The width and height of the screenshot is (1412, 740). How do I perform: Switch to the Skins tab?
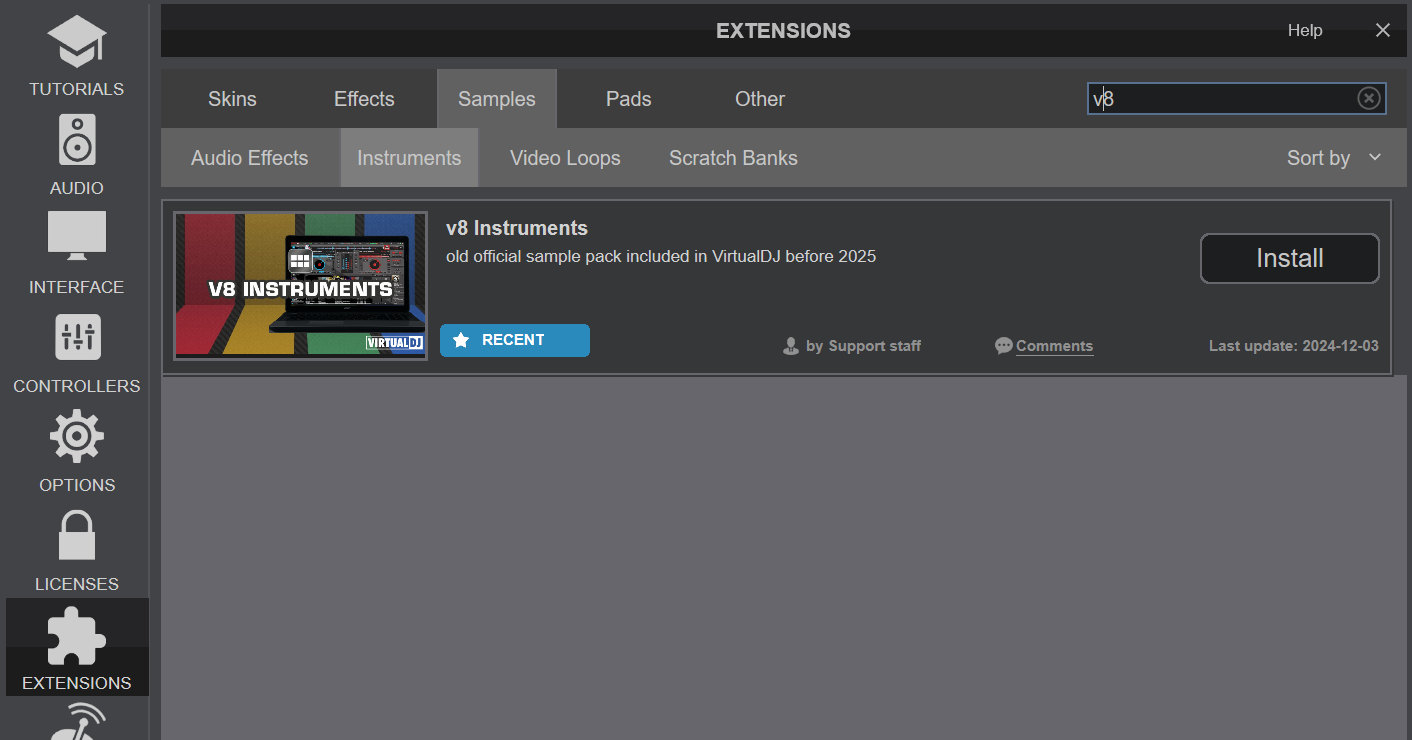coord(232,99)
